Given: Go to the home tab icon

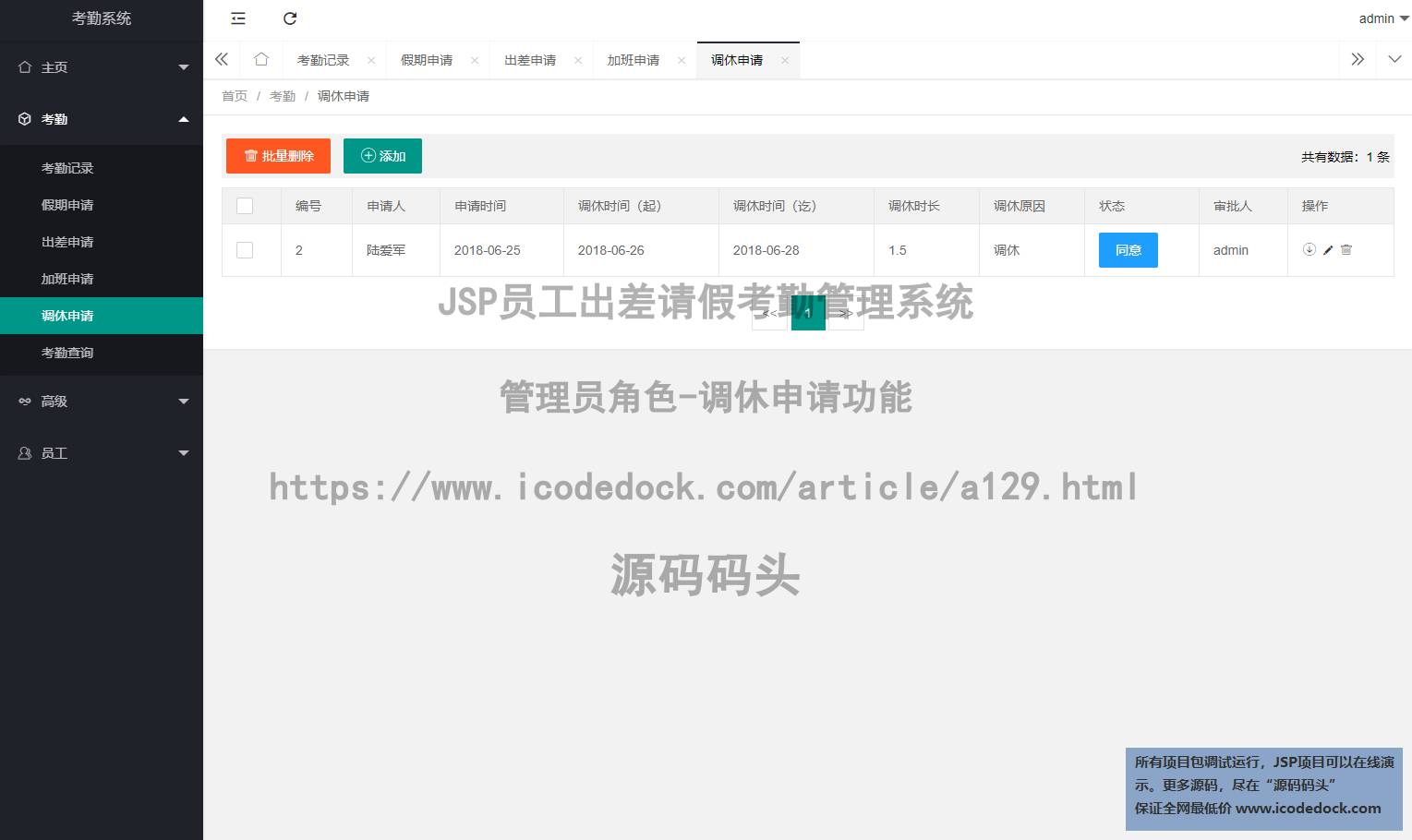Looking at the screenshot, I should click(x=261, y=59).
